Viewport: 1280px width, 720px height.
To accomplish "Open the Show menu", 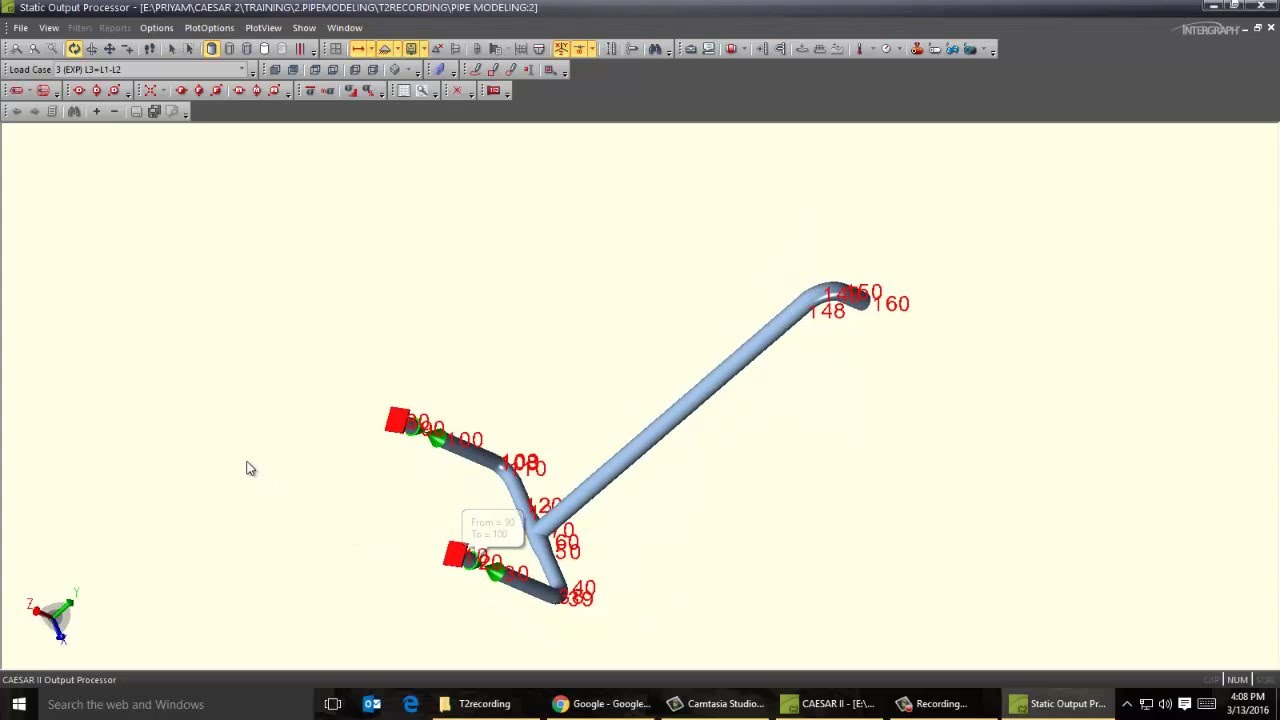I will click(x=304, y=28).
